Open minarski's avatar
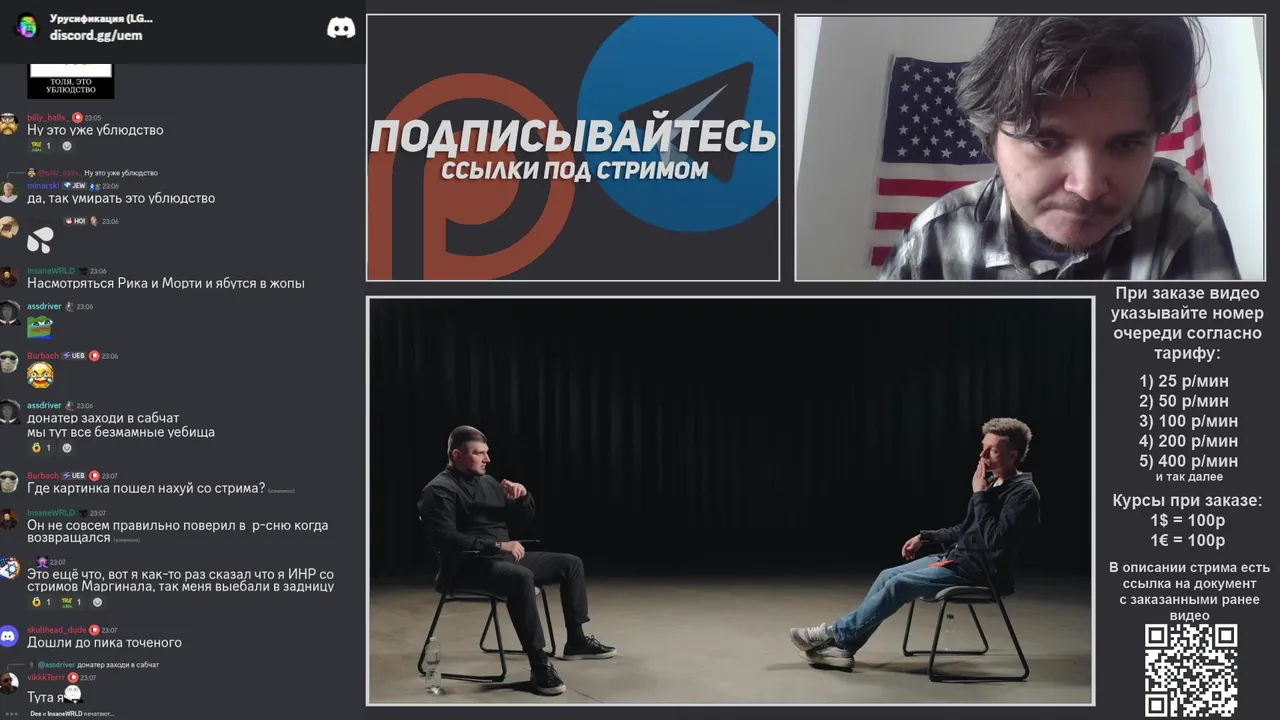The image size is (1280, 720). point(9,192)
